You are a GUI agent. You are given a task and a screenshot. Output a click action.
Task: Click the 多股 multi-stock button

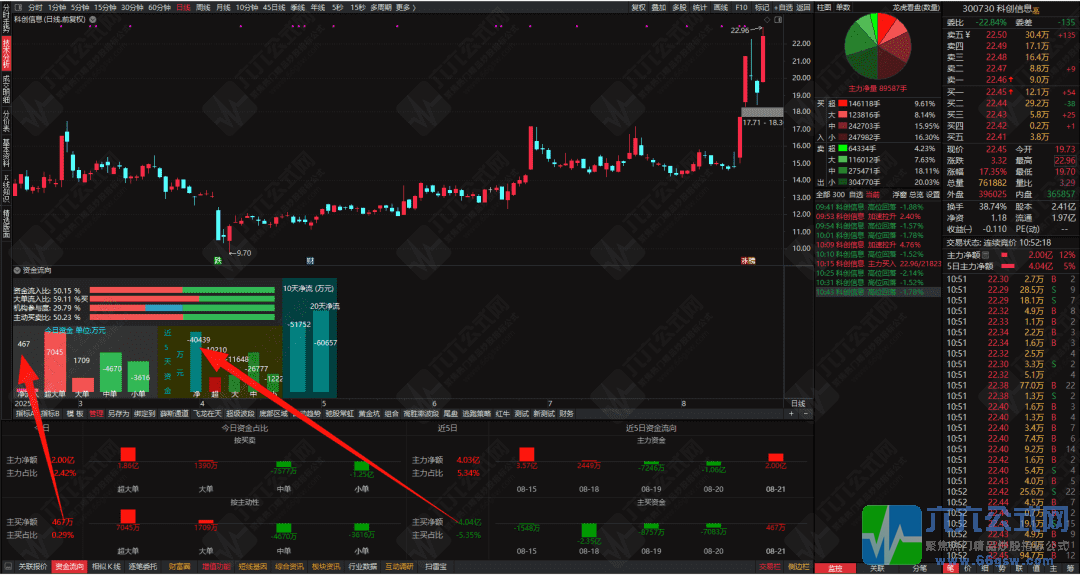tap(679, 8)
